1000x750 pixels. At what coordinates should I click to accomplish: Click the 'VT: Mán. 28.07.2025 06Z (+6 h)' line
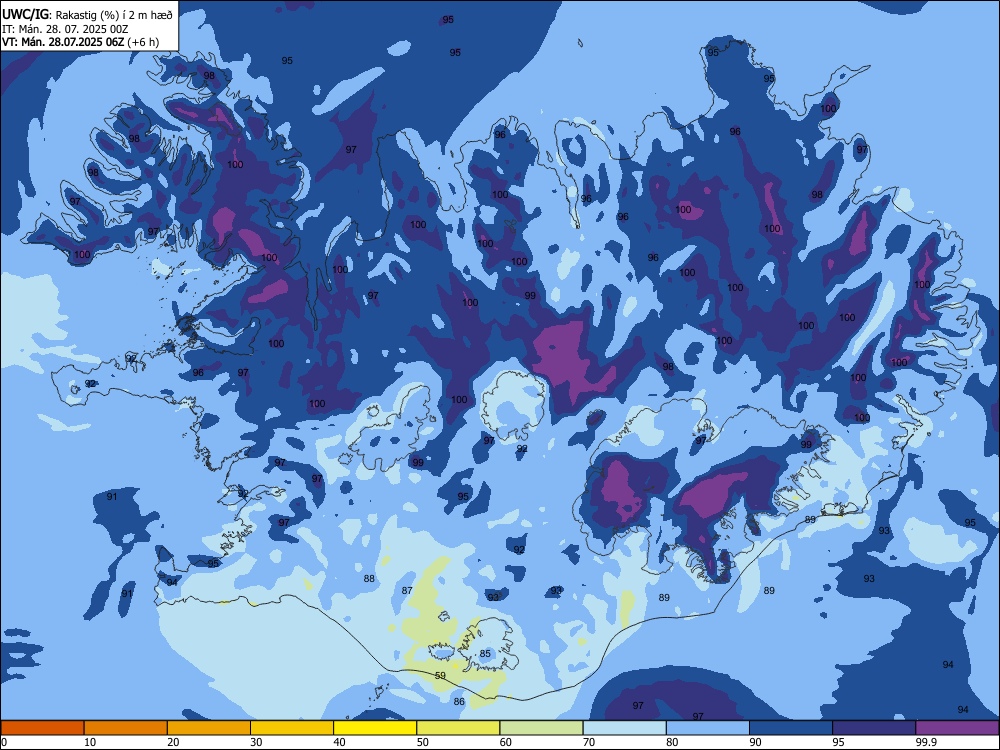(81, 42)
